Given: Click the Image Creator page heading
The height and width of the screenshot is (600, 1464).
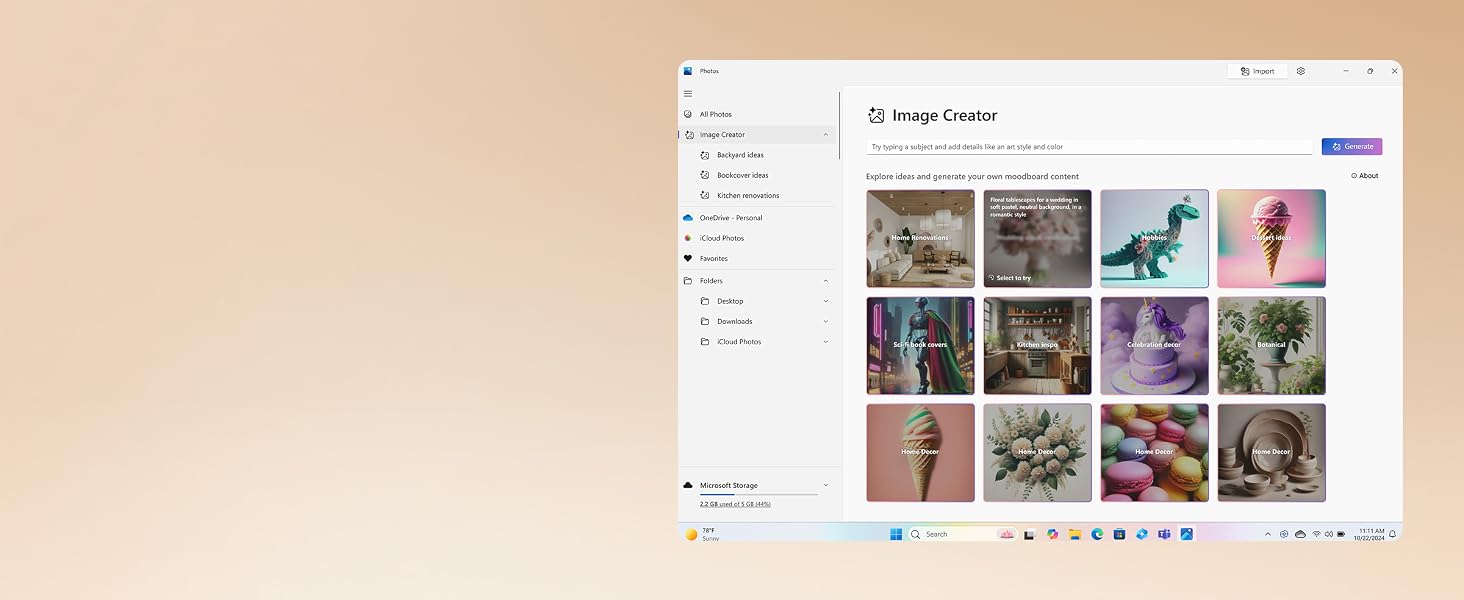Looking at the screenshot, I should point(944,115).
